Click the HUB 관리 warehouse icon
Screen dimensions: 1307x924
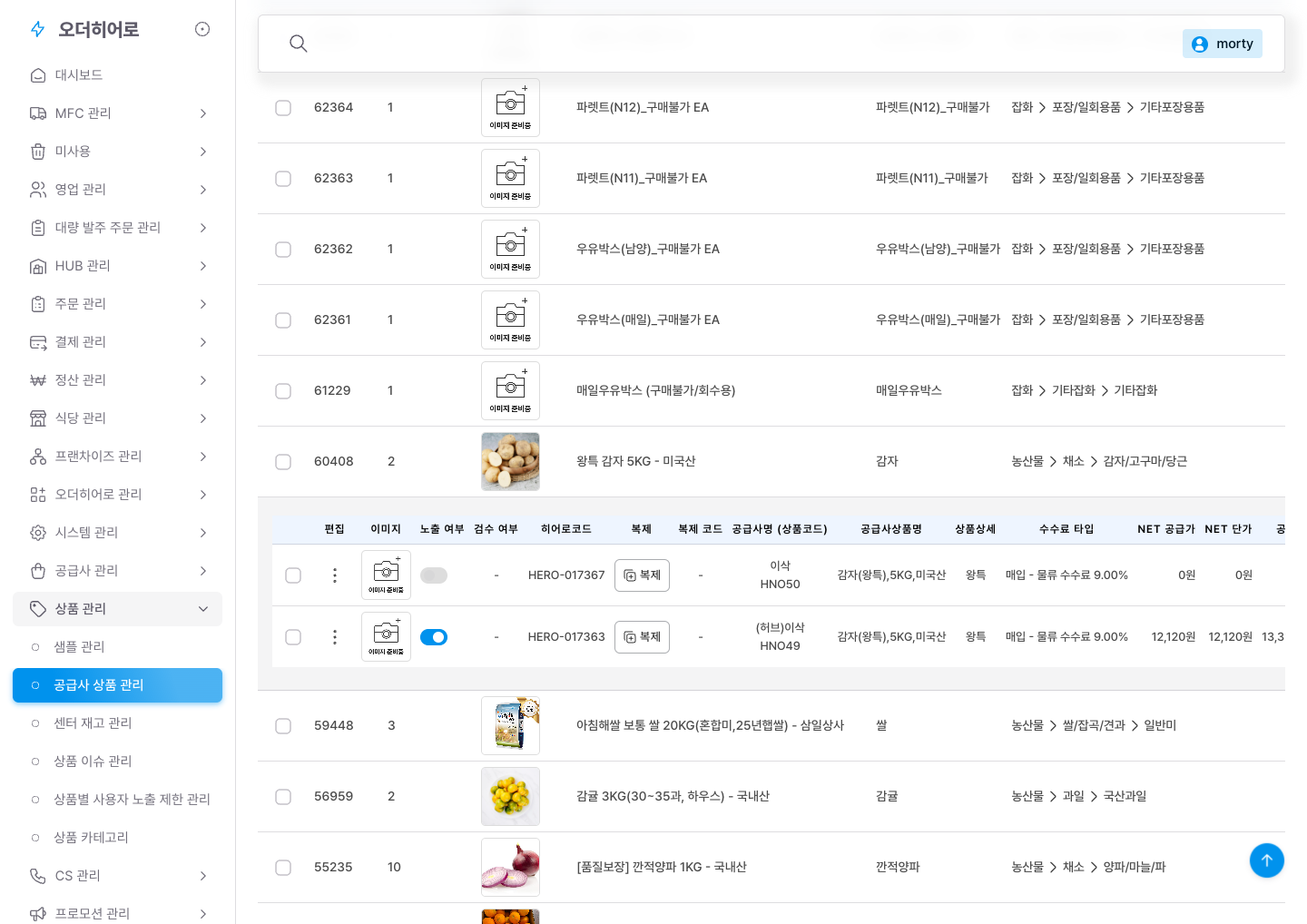click(x=38, y=266)
